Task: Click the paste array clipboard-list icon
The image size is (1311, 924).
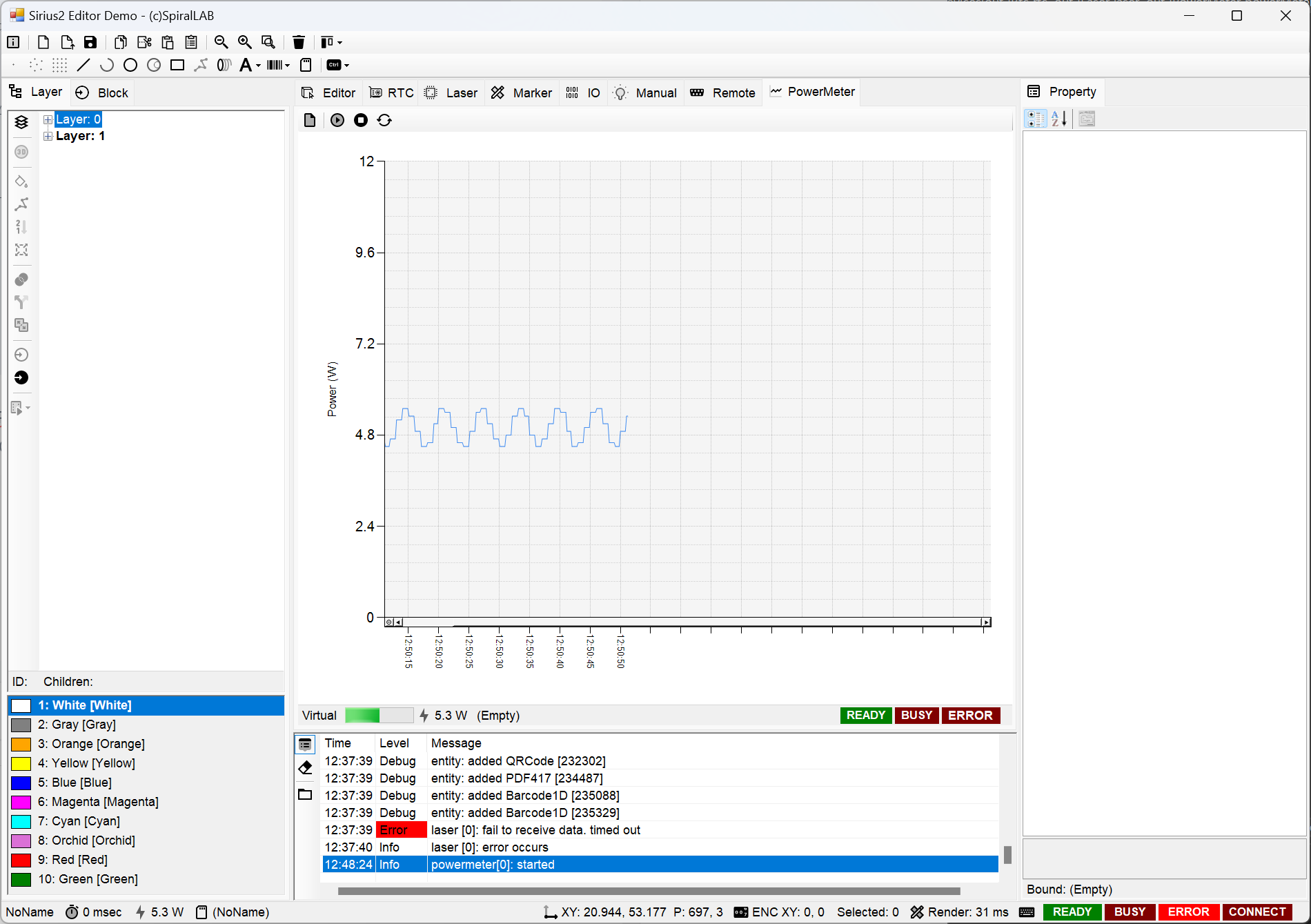Action: pos(191,42)
